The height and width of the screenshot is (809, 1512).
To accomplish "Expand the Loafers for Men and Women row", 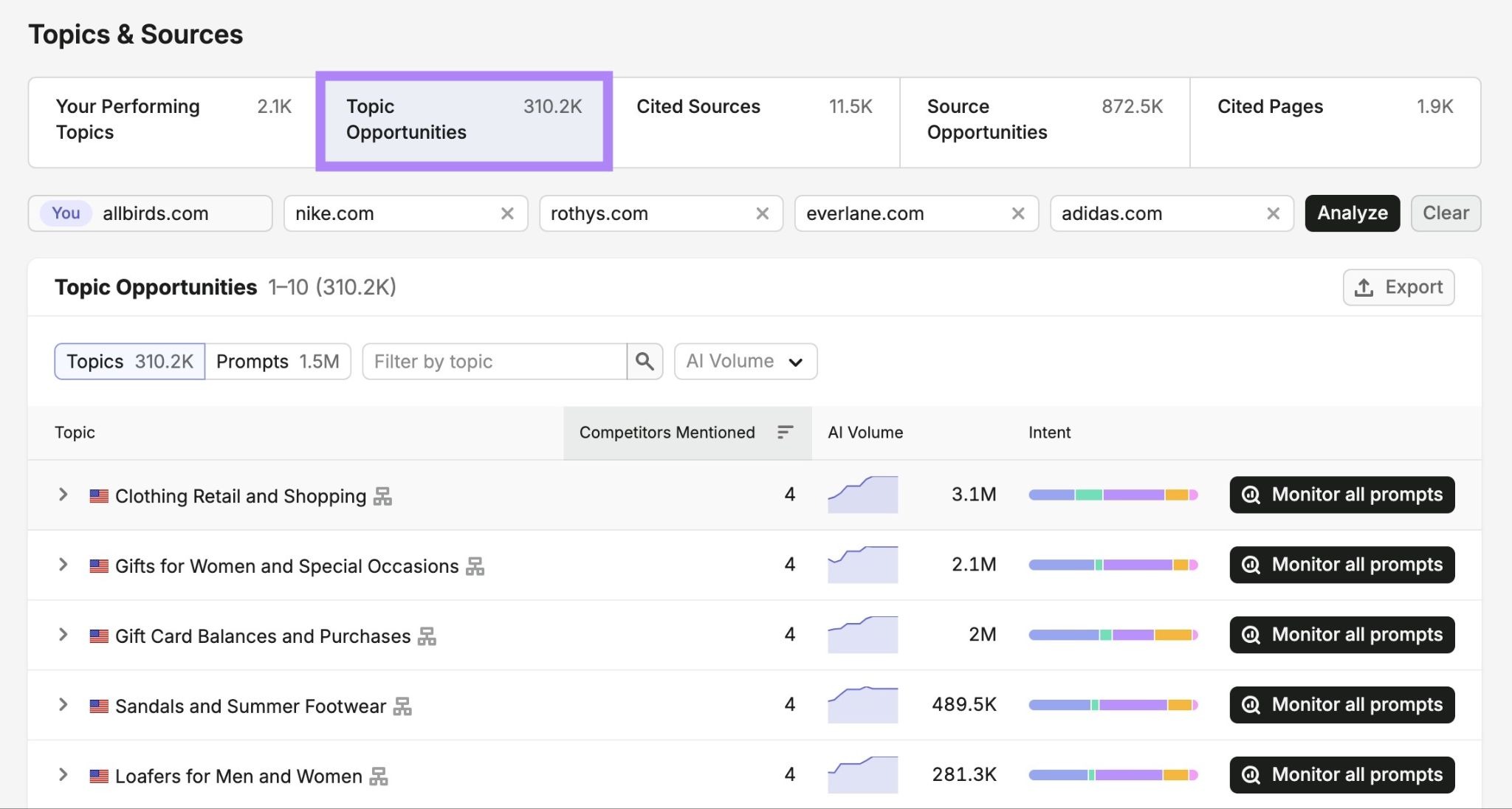I will tap(63, 775).
